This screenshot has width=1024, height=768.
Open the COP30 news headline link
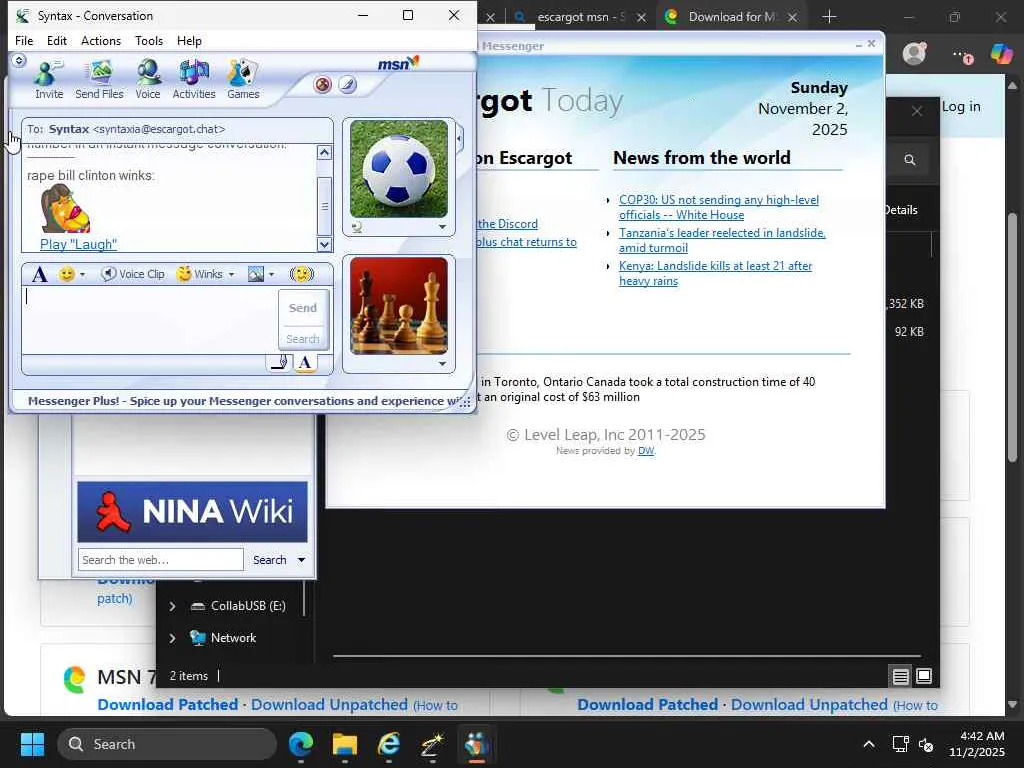coord(718,208)
